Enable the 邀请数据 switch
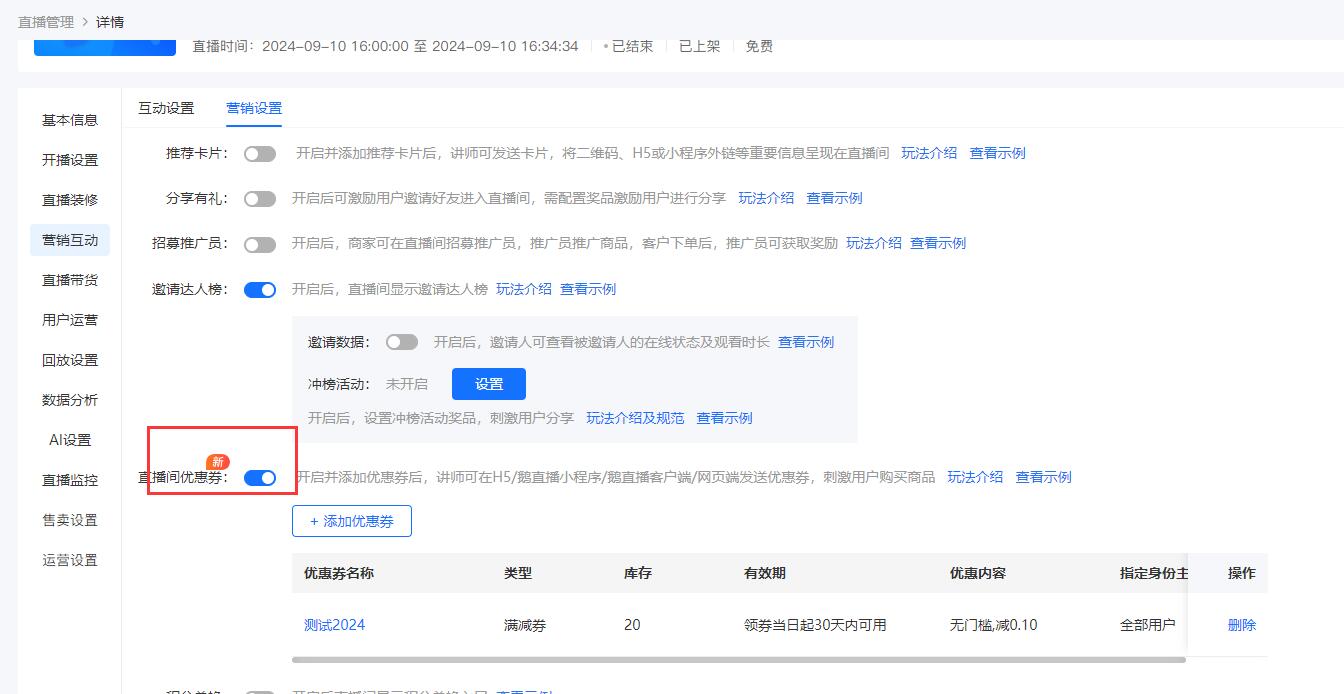This screenshot has height=694, width=1344. pyautogui.click(x=401, y=341)
